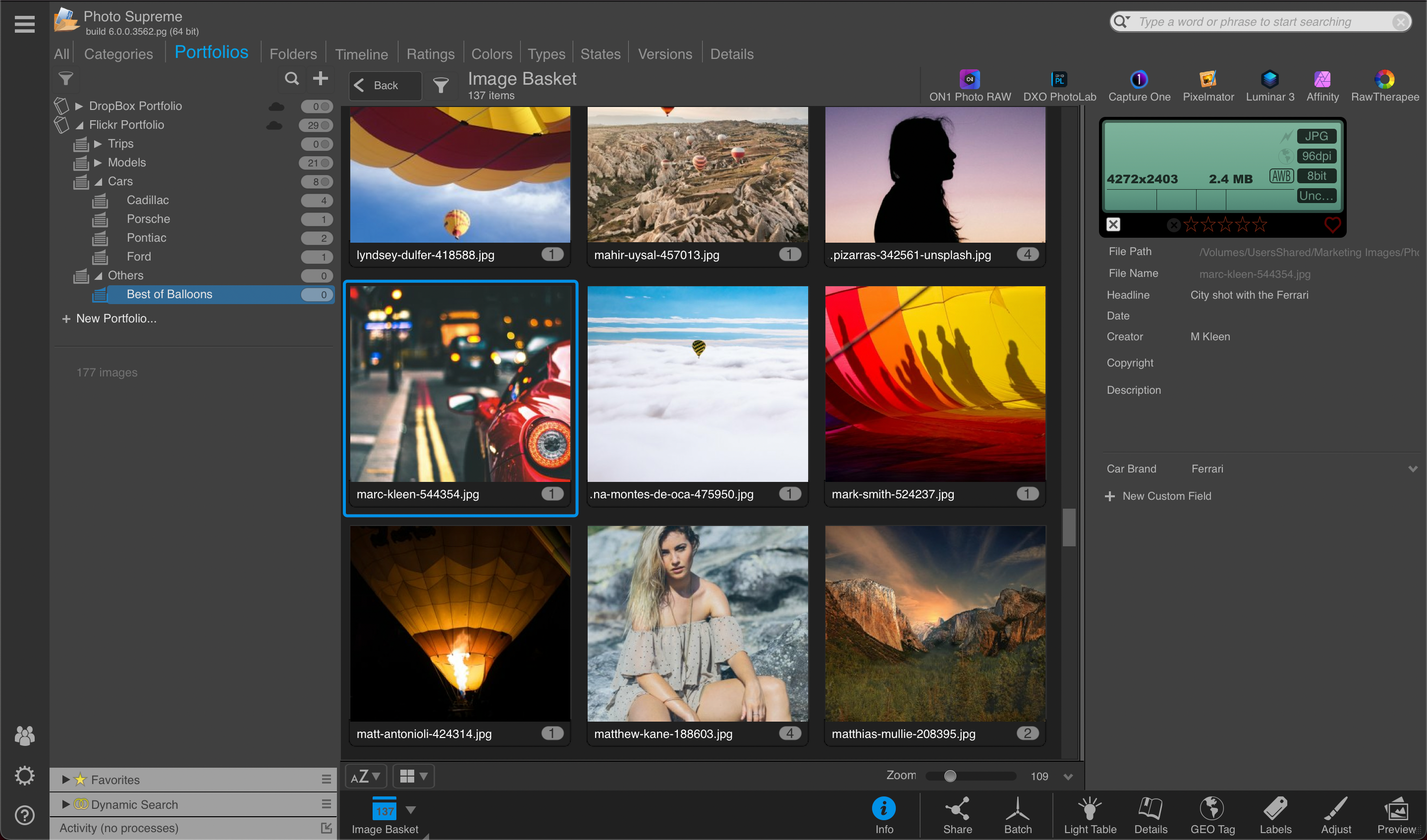Toggle the heart favorite marker

tap(1332, 225)
